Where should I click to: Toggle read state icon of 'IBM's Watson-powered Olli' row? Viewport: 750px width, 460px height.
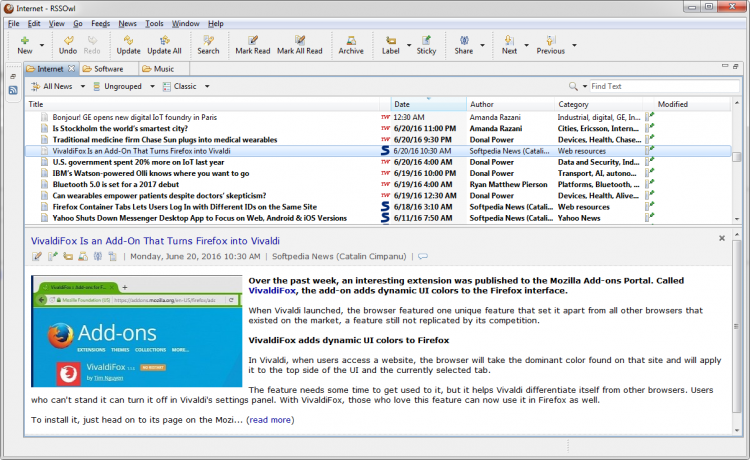pyautogui.click(x=44, y=173)
